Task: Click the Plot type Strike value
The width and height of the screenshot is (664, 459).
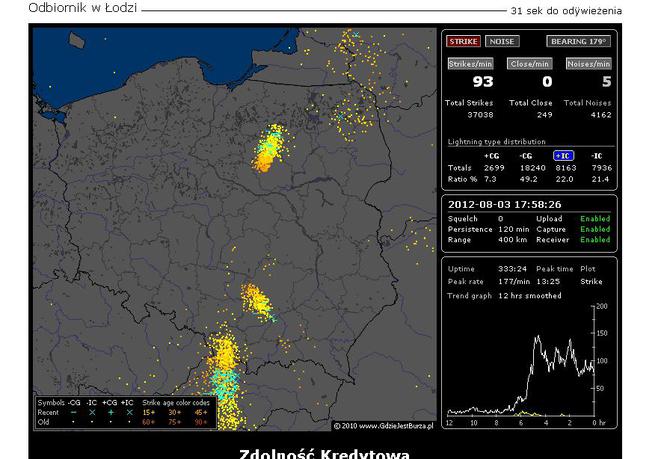Action: point(591,282)
